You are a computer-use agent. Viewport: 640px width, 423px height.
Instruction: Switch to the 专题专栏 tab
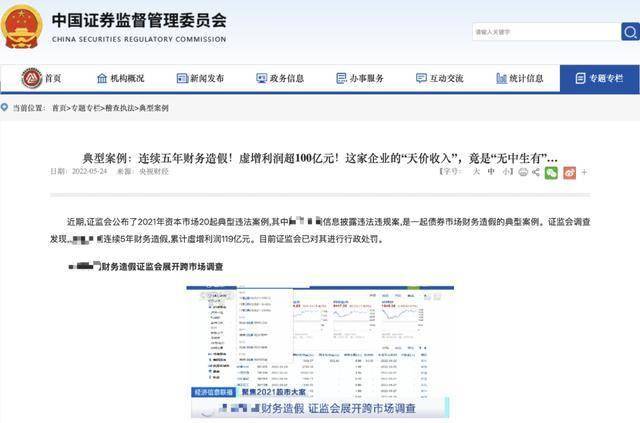598,78
